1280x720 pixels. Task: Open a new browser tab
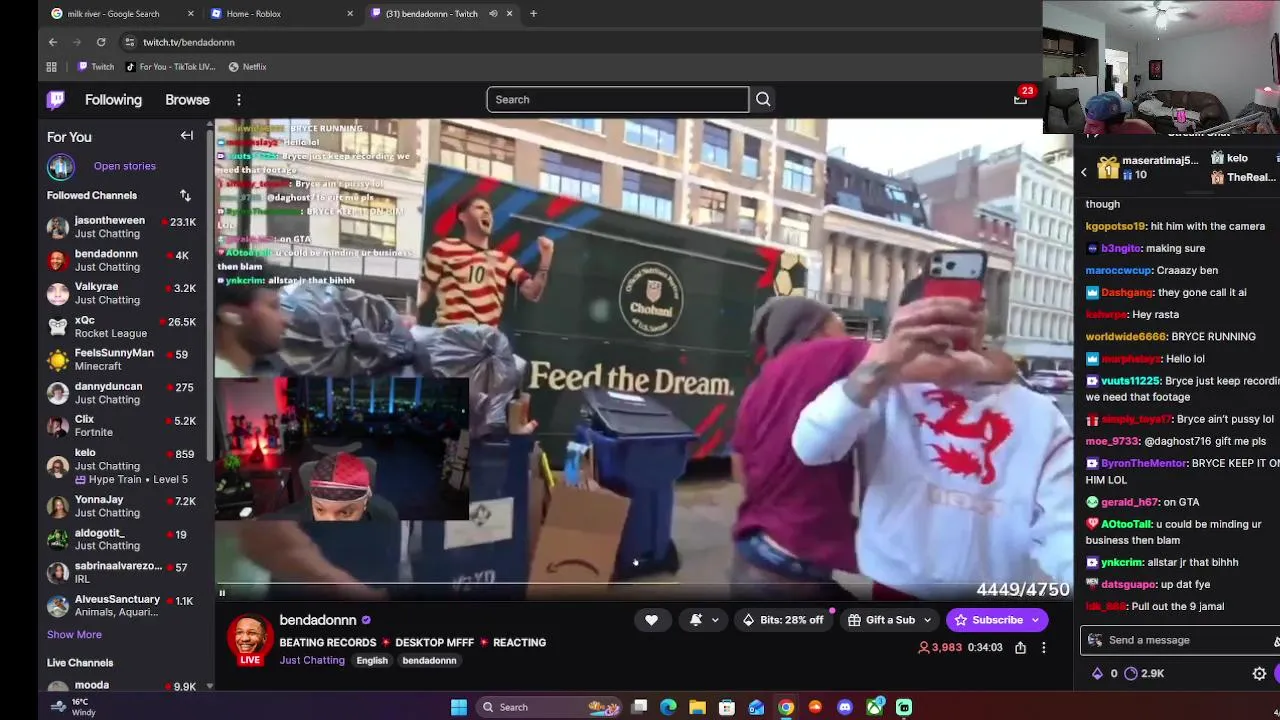pos(533,13)
